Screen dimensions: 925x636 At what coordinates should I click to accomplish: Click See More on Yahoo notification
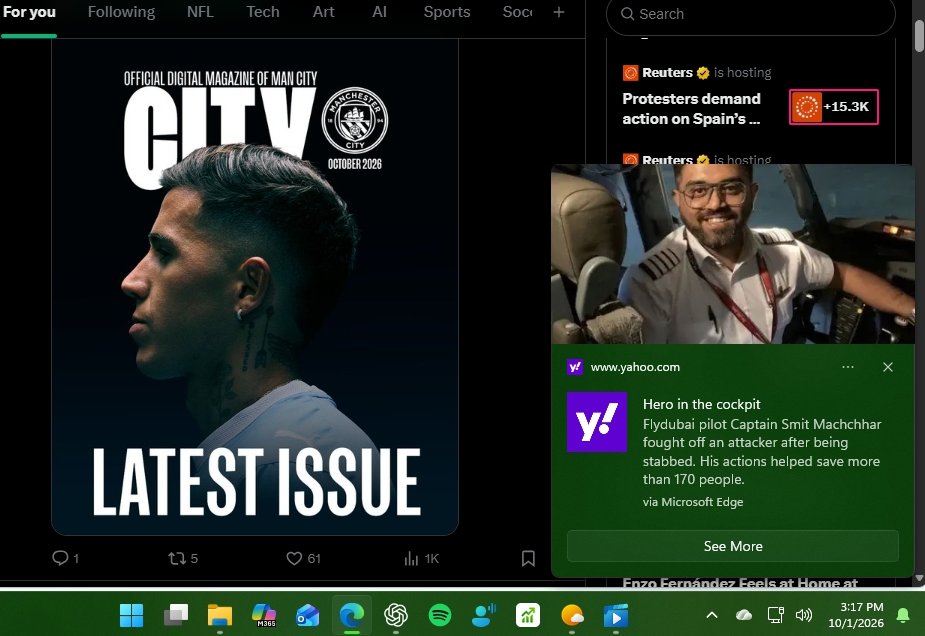733,546
